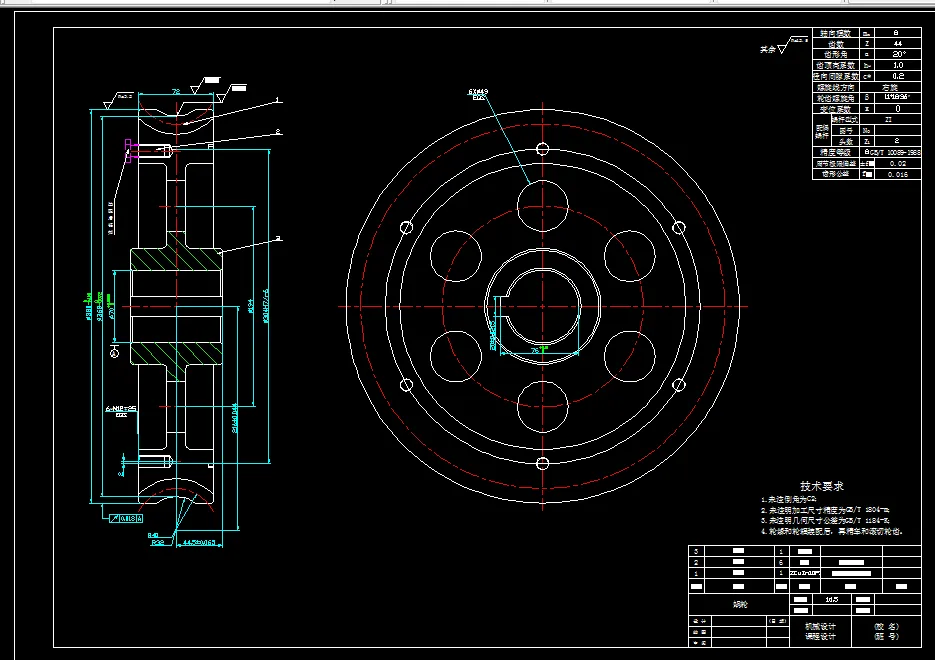Click the 齿形公差 value 0.016
The height and width of the screenshot is (660, 935).
pyautogui.click(x=897, y=175)
